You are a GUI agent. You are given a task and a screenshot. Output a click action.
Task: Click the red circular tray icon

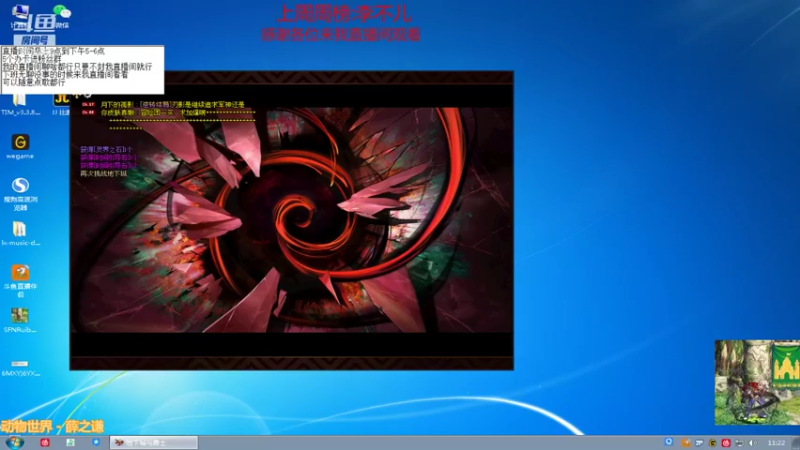[x=726, y=443]
